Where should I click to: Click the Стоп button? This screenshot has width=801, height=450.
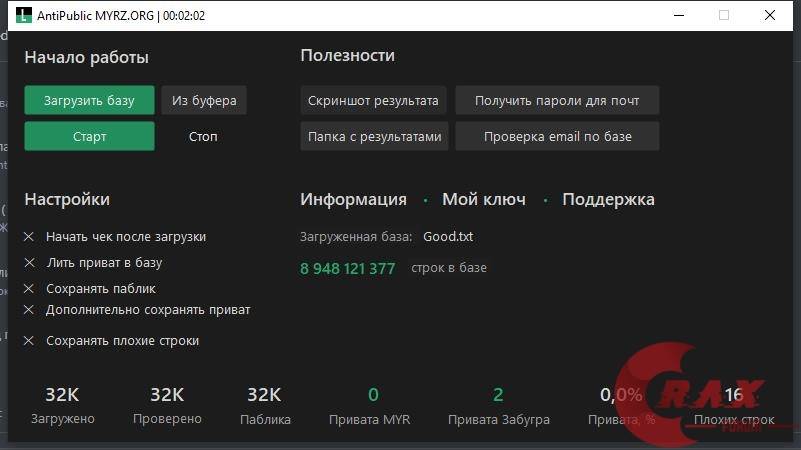pyautogui.click(x=203, y=136)
